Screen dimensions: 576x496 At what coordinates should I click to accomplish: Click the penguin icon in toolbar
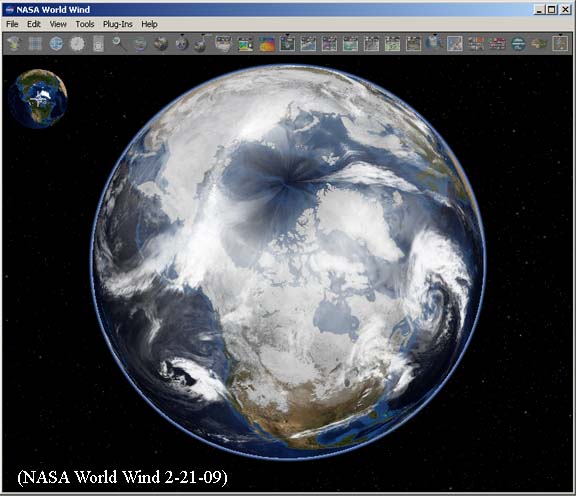(434, 43)
